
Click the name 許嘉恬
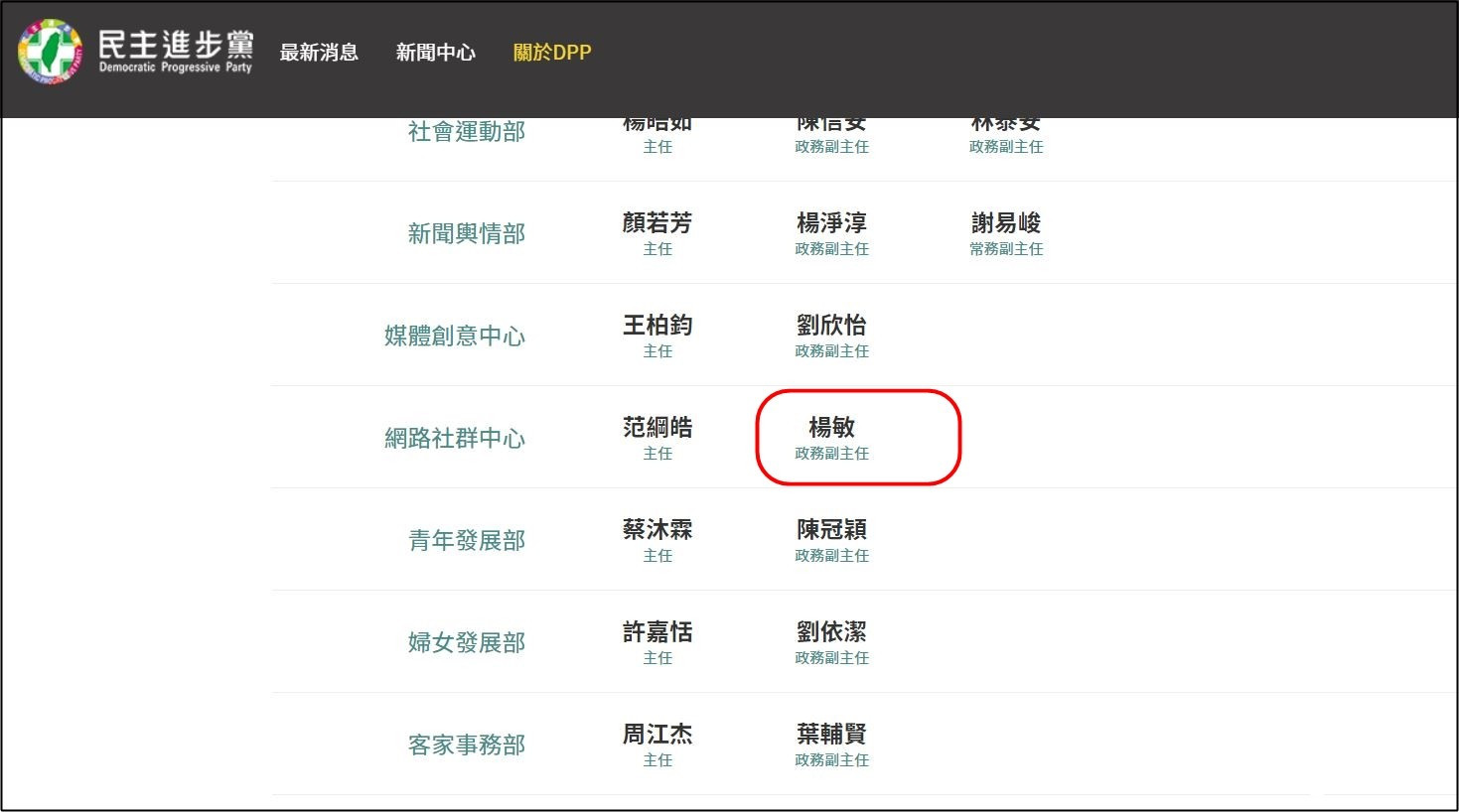657,631
